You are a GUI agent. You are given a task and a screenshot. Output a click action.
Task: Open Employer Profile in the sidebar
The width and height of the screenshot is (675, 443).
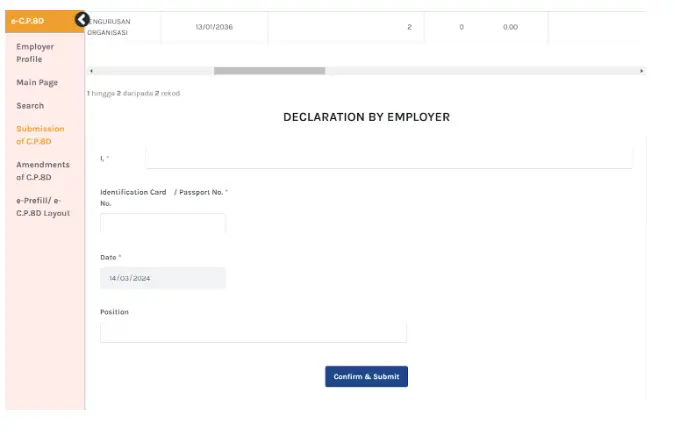pos(35,53)
